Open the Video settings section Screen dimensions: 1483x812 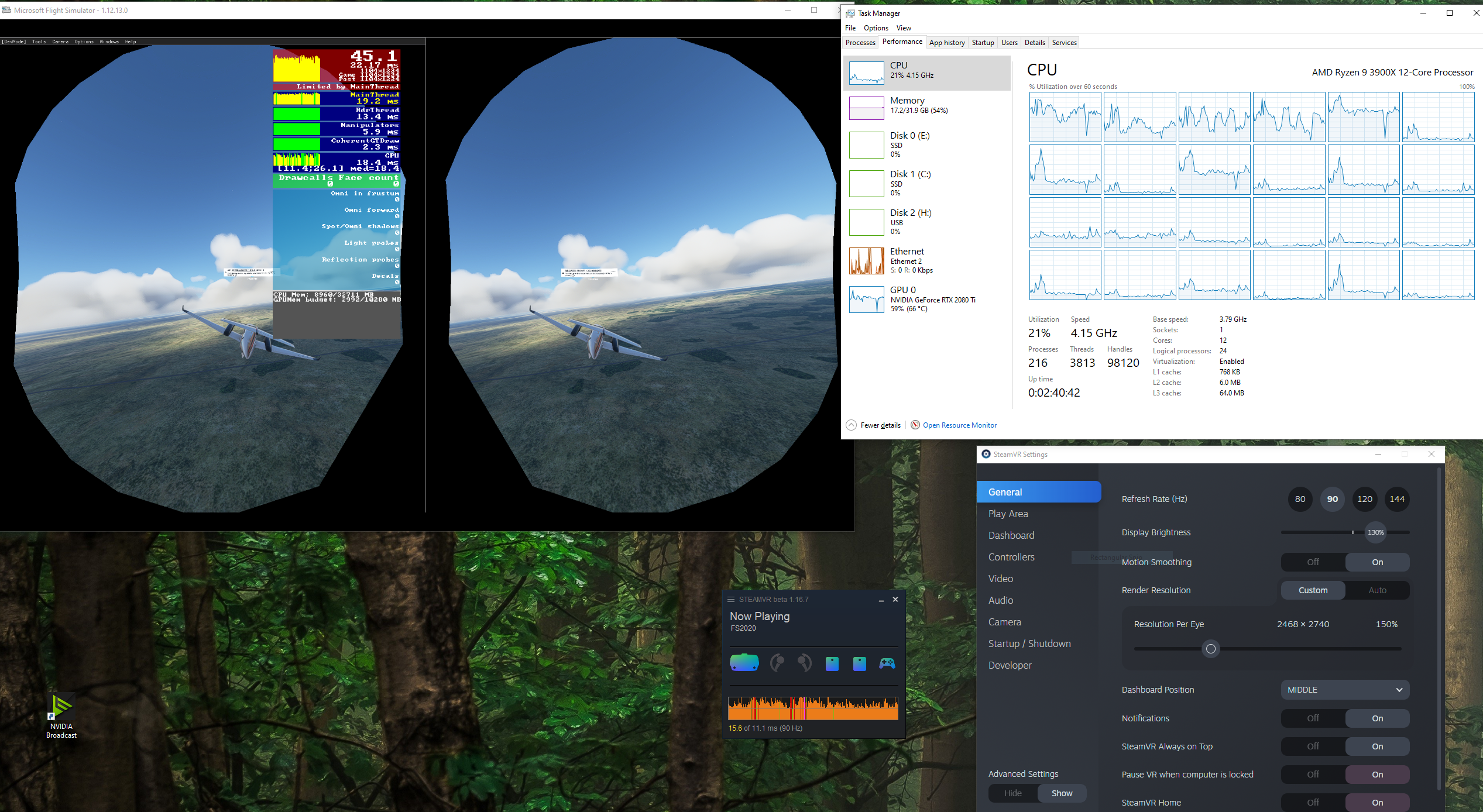pos(1001,579)
